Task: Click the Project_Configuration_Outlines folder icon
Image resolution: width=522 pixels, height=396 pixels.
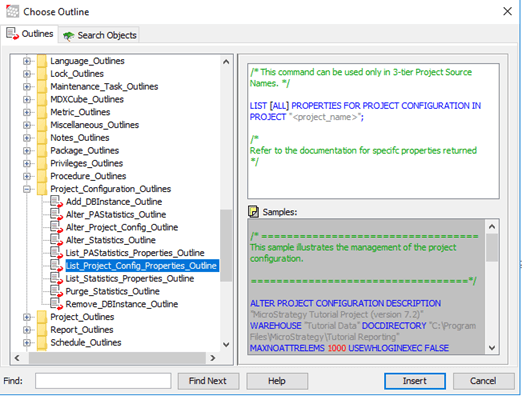Action: pyautogui.click(x=42, y=189)
